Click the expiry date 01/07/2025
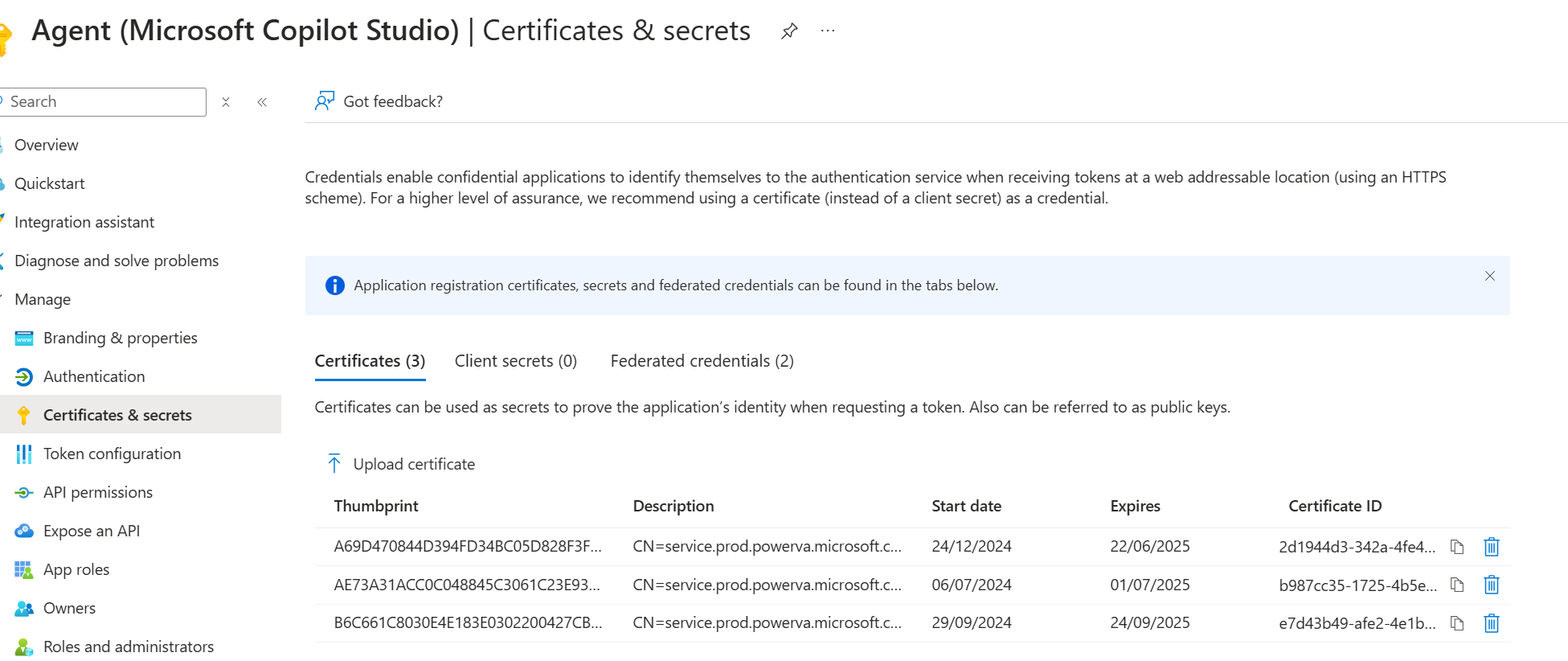This screenshot has height=661, width=1568. coord(1150,585)
